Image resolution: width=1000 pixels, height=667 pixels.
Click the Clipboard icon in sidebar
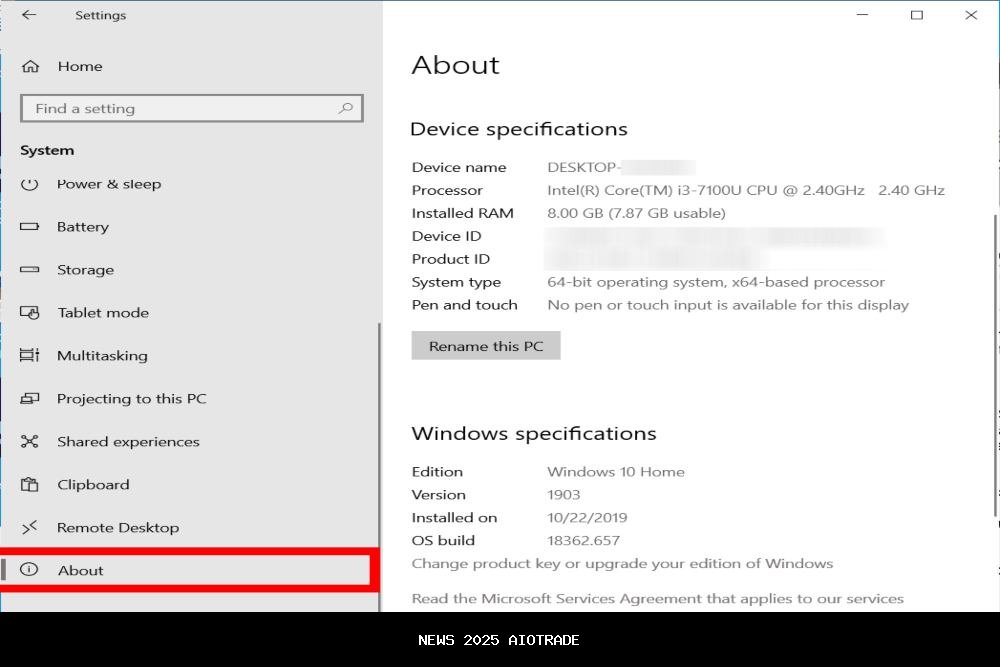(30, 485)
